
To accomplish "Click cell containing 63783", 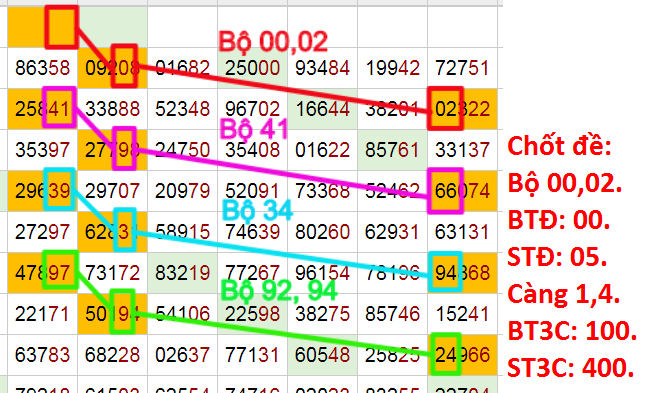I will [43, 355].
